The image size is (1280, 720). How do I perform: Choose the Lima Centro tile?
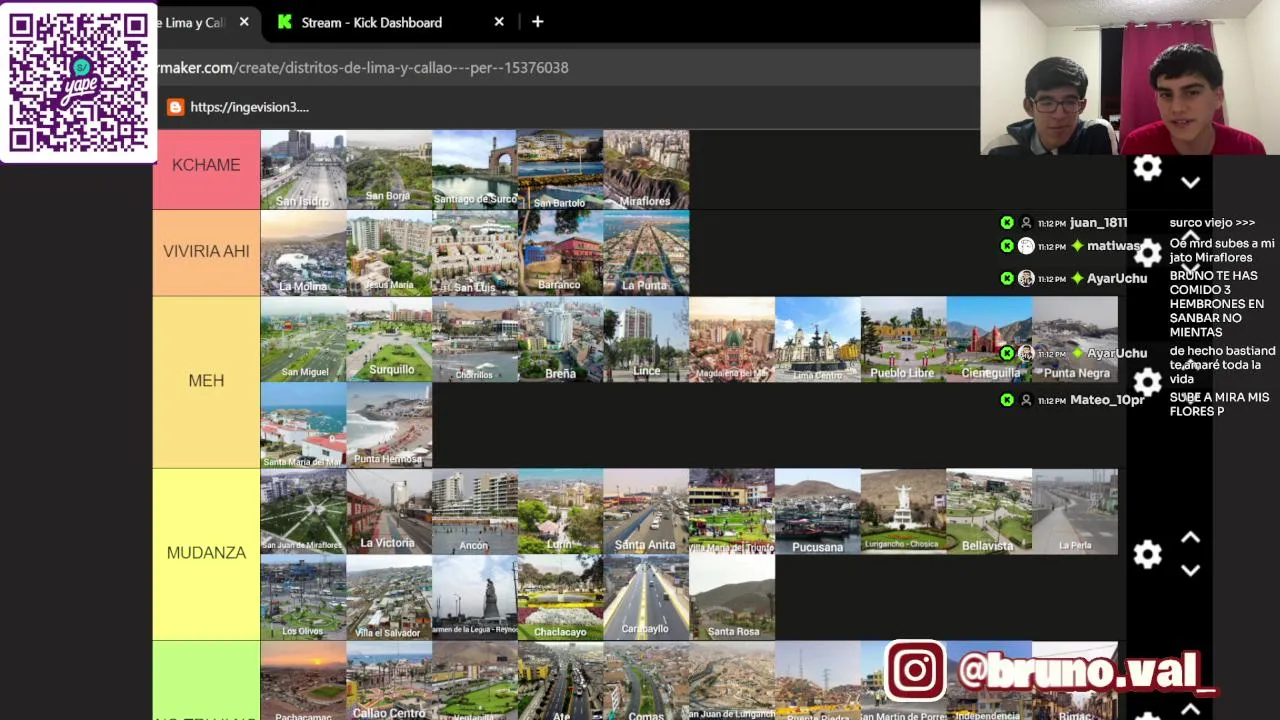pos(818,339)
